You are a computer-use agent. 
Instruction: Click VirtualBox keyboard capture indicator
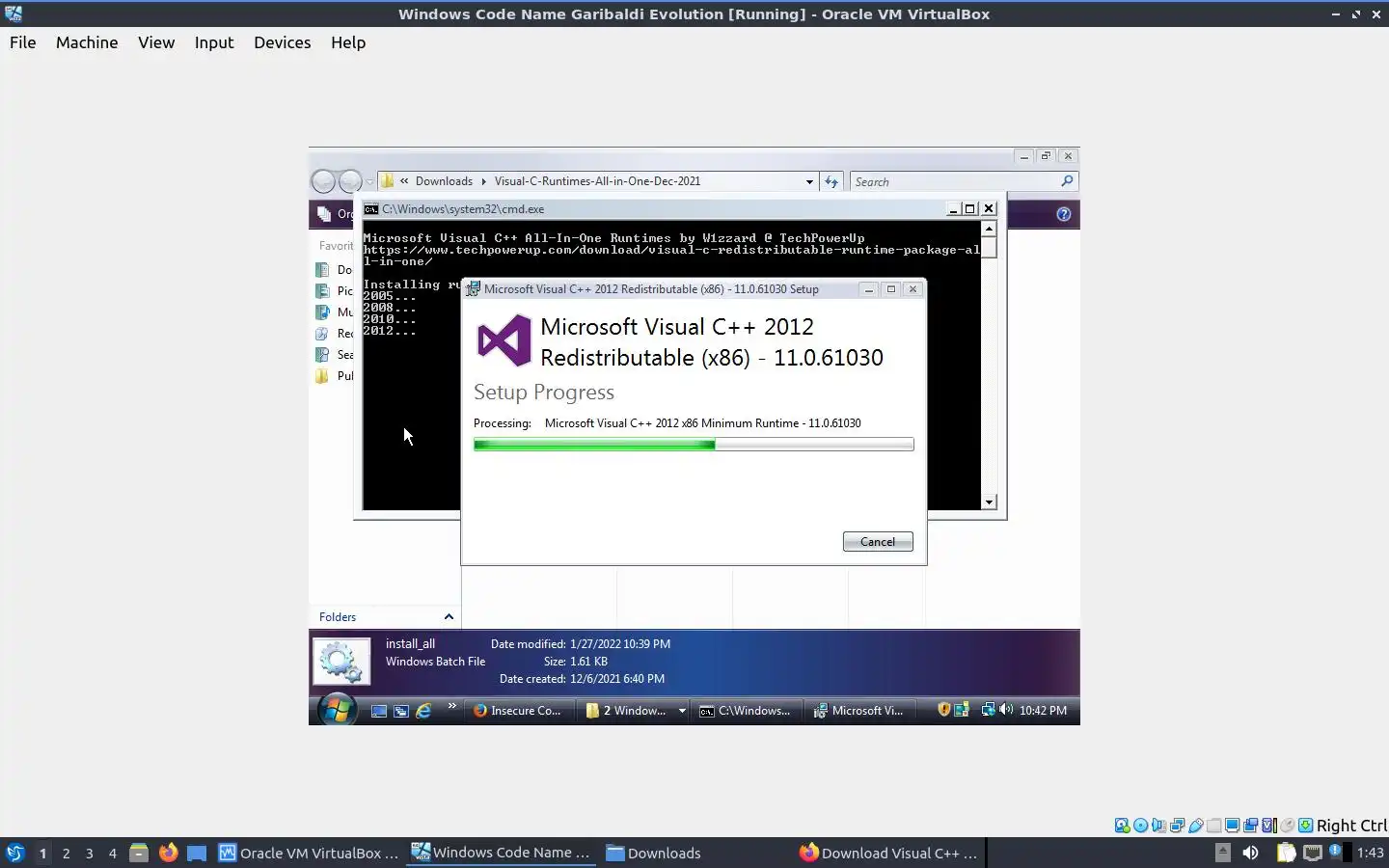coord(1305,826)
